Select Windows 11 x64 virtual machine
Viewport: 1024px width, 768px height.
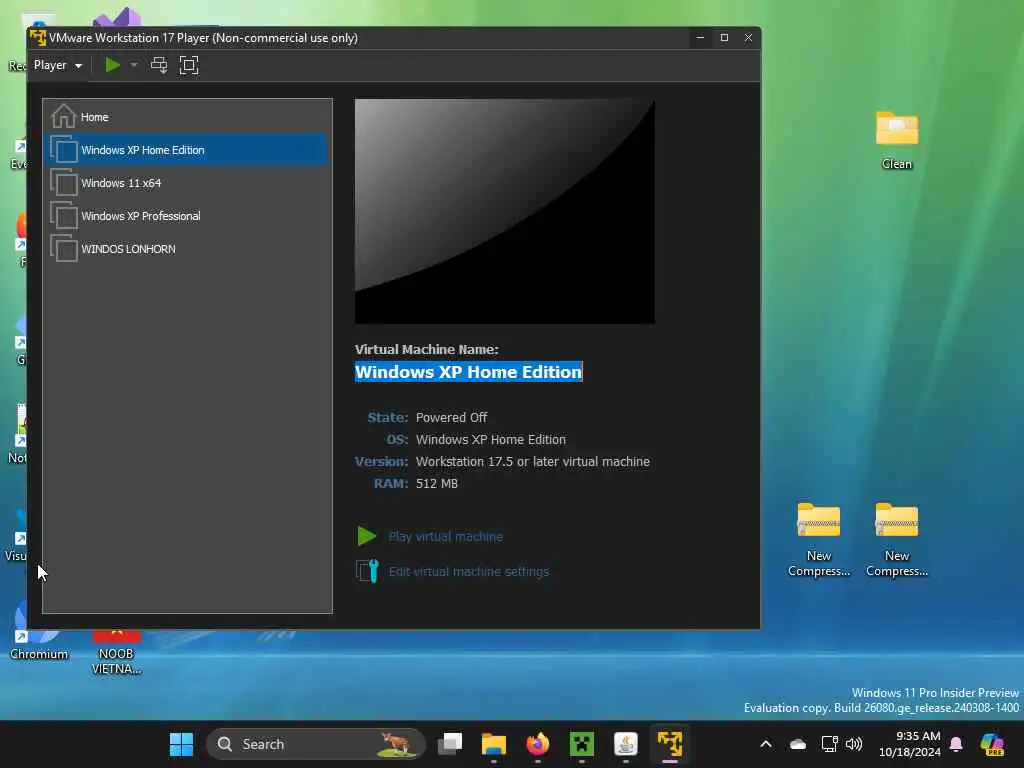pos(187,183)
